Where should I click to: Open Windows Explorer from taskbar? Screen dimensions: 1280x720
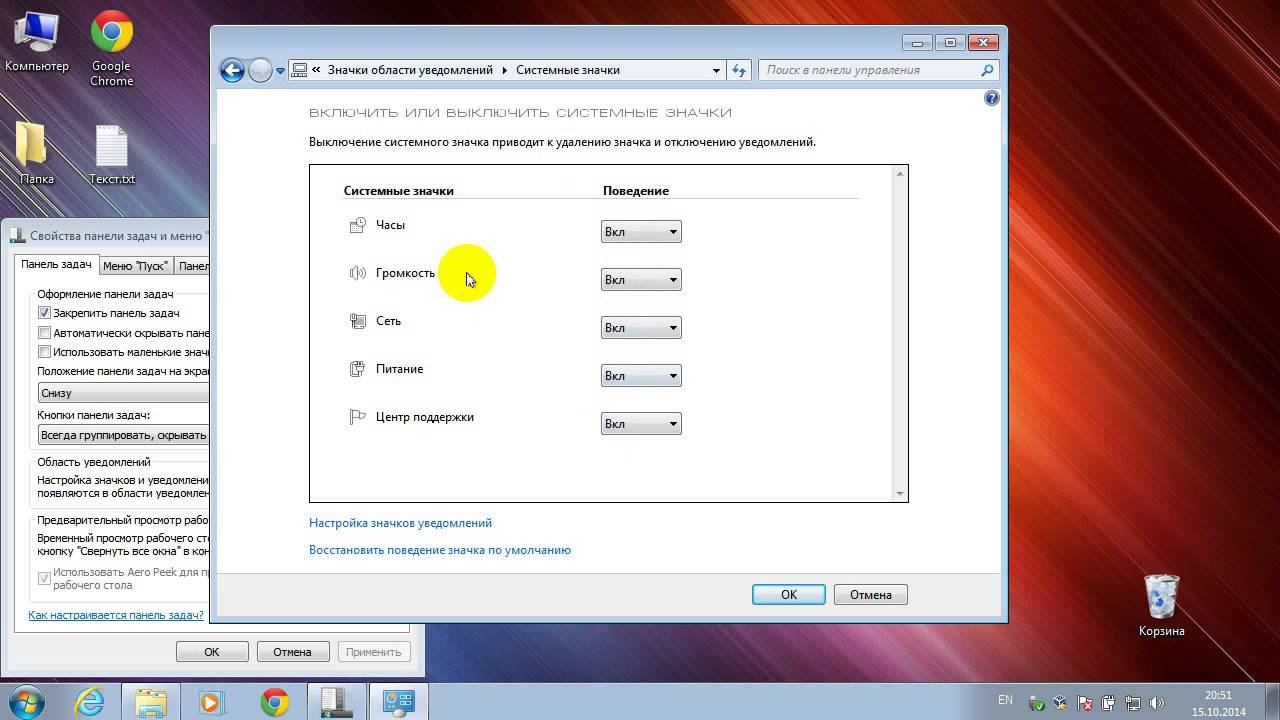tap(151, 702)
